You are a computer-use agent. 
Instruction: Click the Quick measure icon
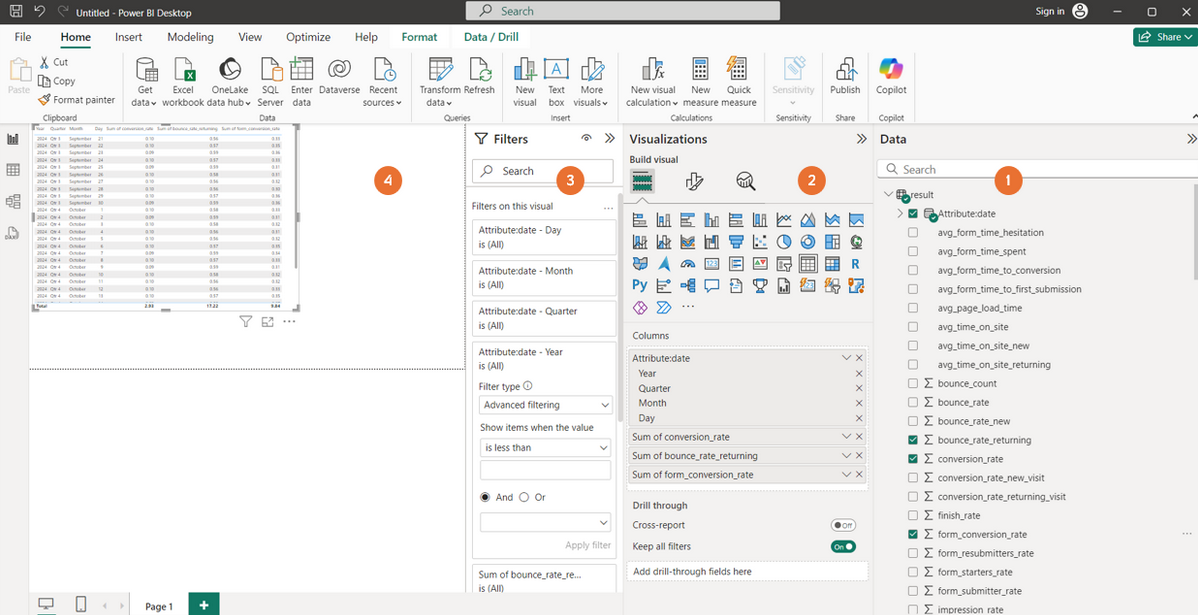(739, 70)
